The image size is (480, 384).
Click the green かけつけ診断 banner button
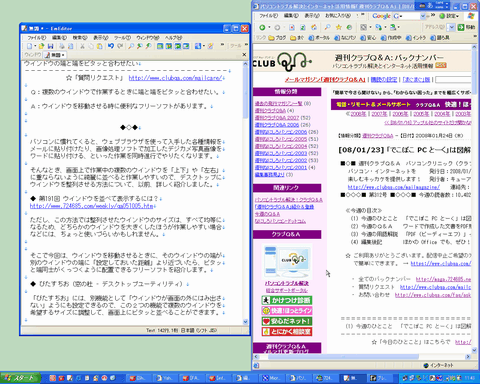click(287, 300)
